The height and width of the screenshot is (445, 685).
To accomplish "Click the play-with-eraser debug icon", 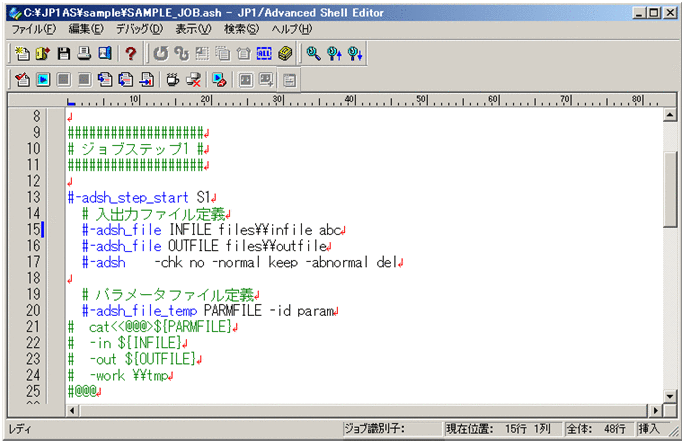I will (x=219, y=79).
